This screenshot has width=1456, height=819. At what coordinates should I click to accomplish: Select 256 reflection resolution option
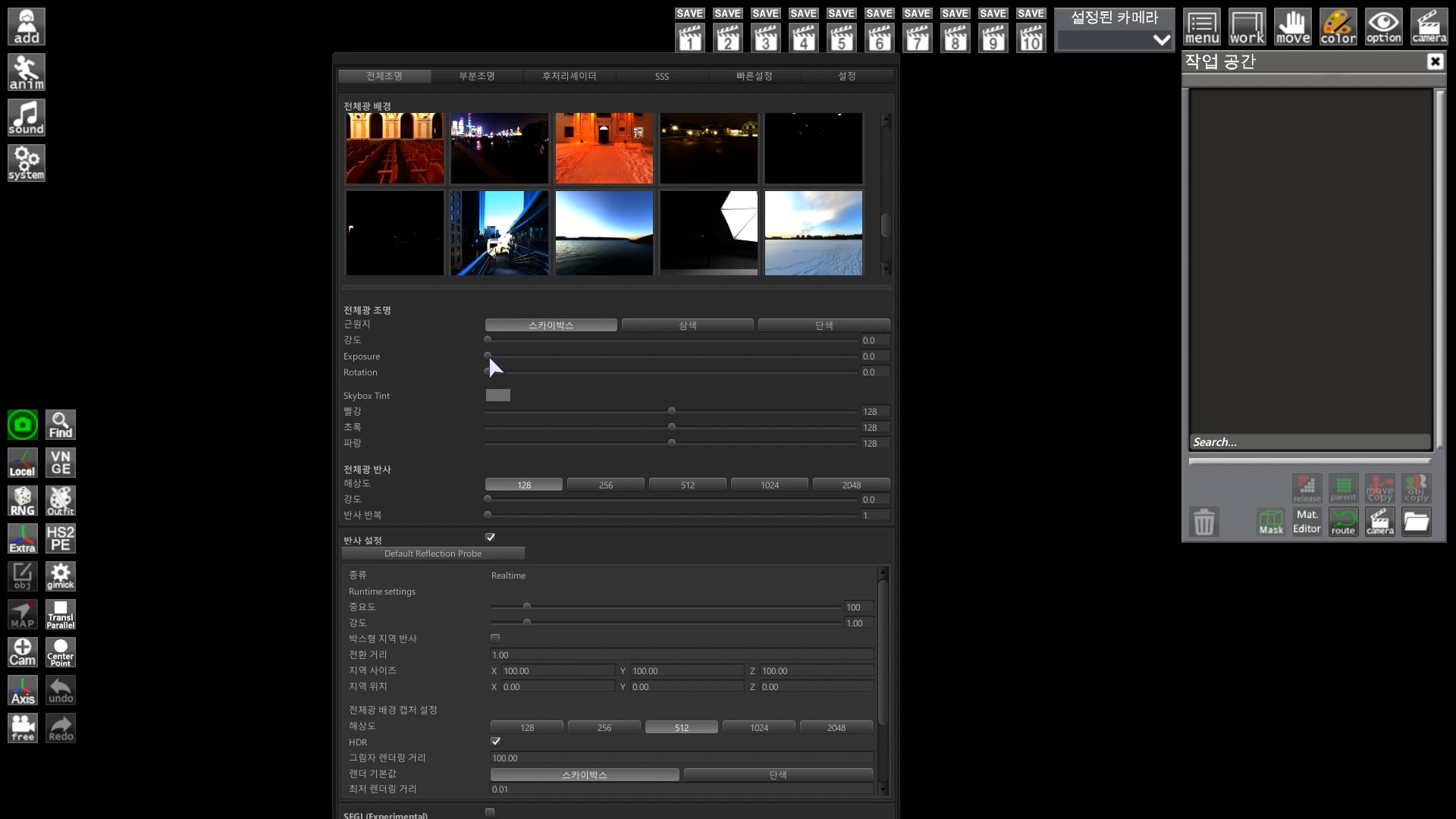pyautogui.click(x=606, y=485)
